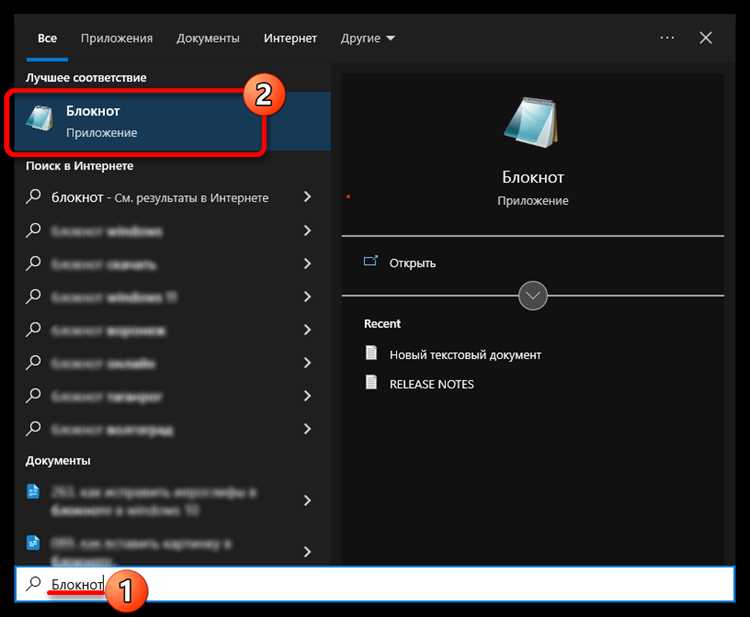The image size is (750, 617).
Task: Click arrow next to 'блокнот скачать' suggestion
Action: coord(307,264)
